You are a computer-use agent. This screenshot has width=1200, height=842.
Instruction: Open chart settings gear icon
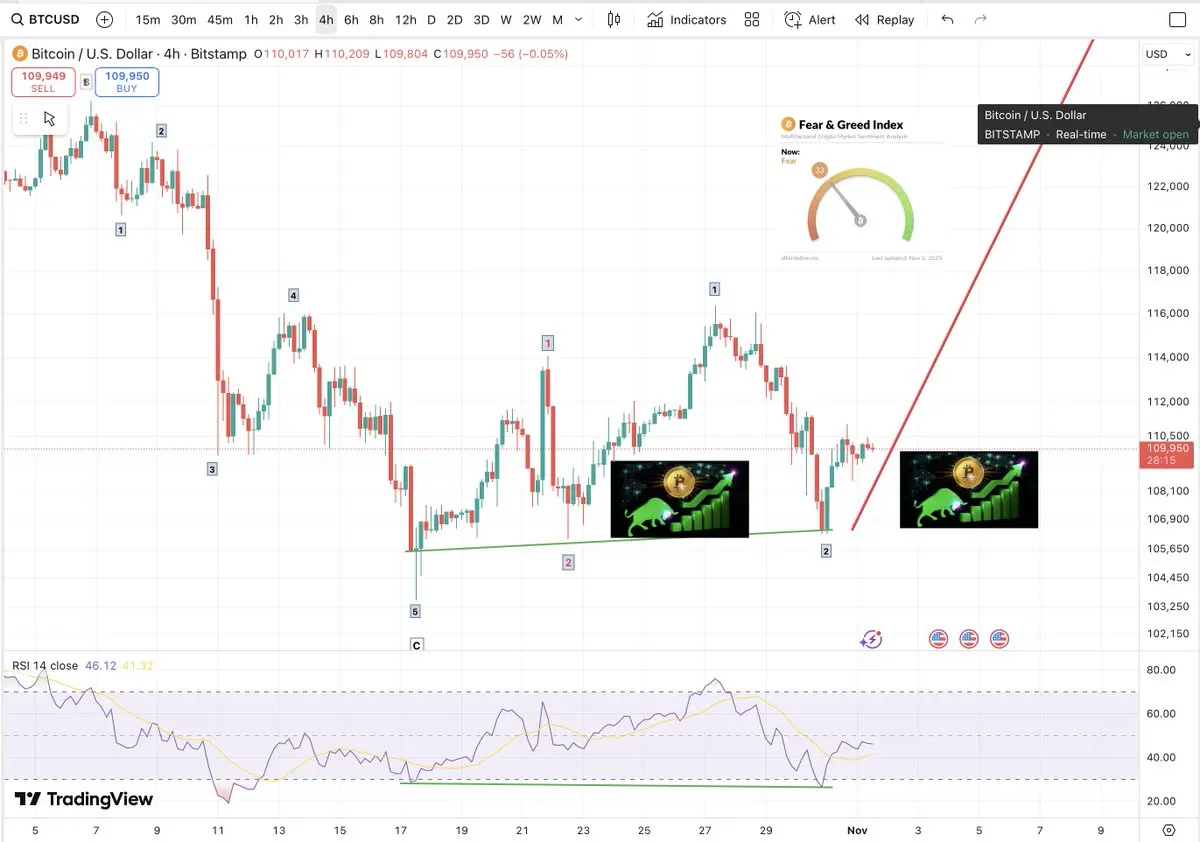(1169, 830)
